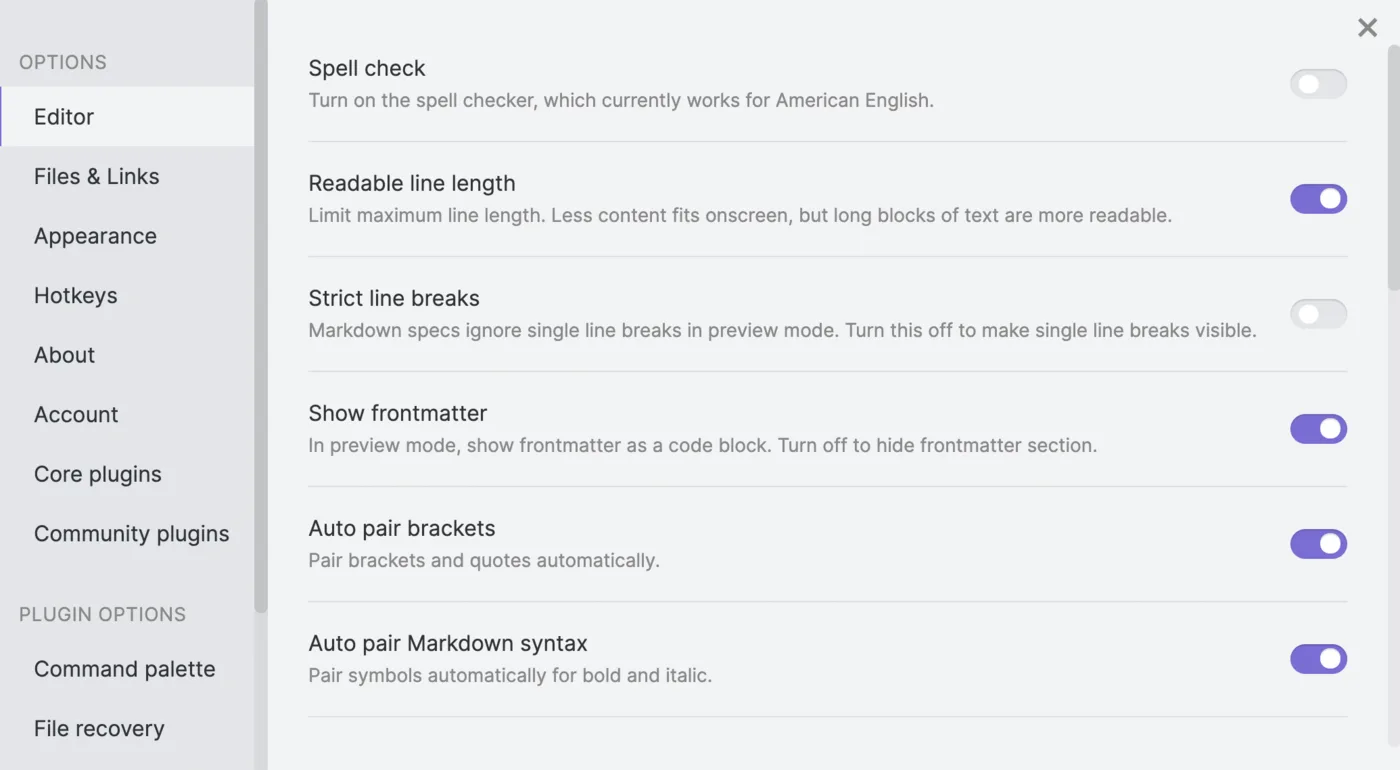This screenshot has height=770, width=1400.
Task: Close the settings dialog with the X icon
Action: point(1367,28)
